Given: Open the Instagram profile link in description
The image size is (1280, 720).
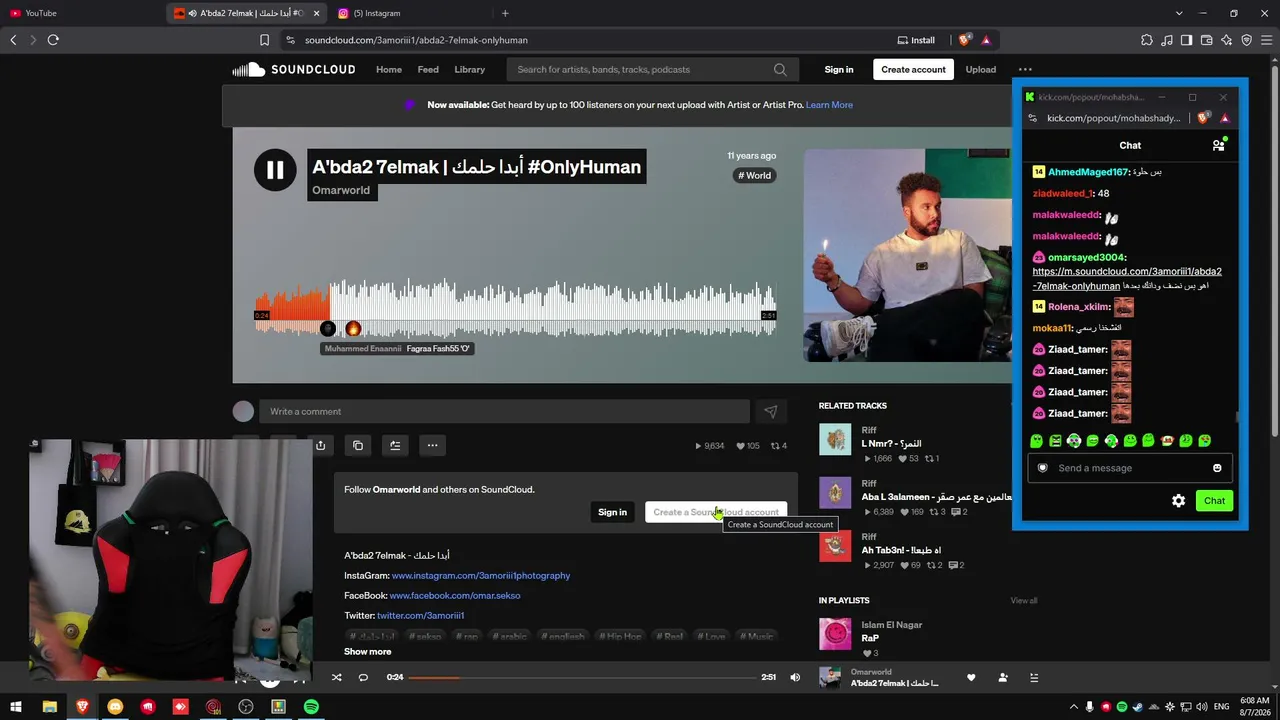Looking at the screenshot, I should (481, 576).
